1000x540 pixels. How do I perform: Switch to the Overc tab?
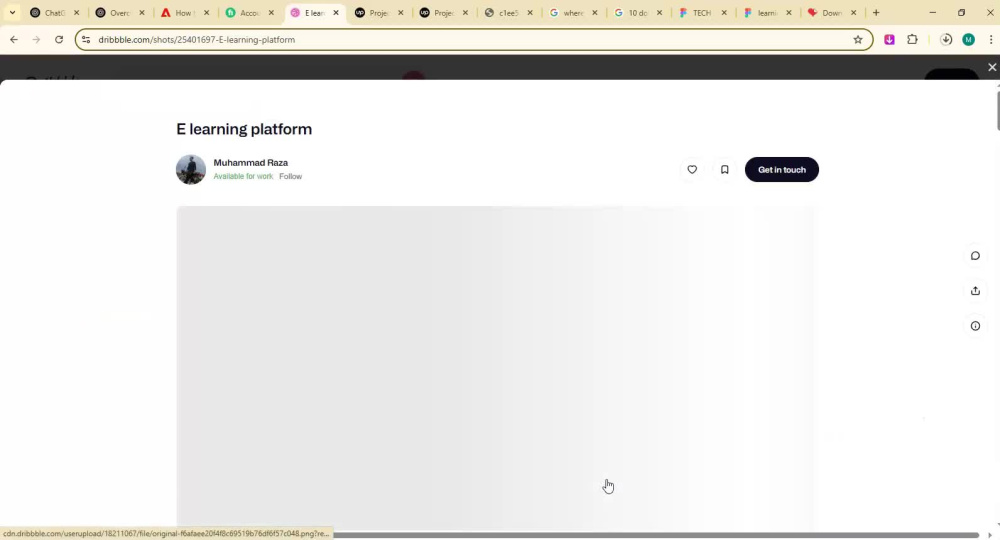(119, 13)
